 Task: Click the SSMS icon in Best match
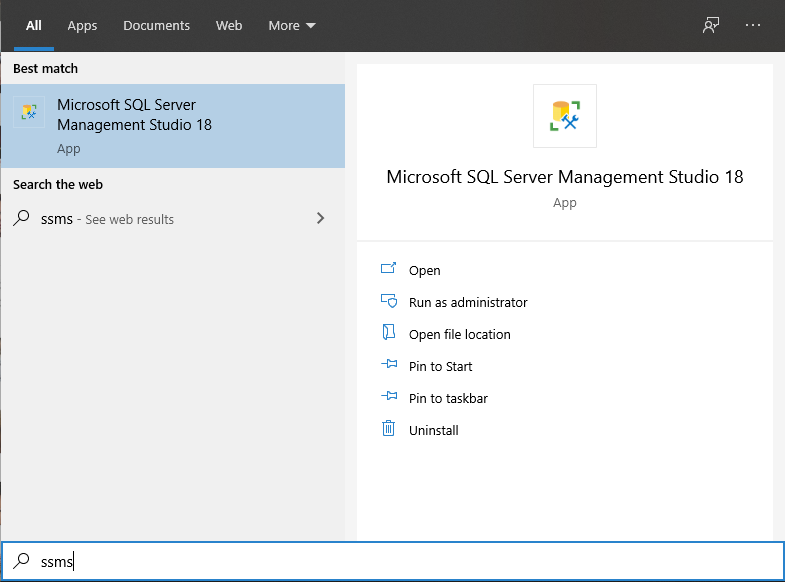pyautogui.click(x=29, y=114)
